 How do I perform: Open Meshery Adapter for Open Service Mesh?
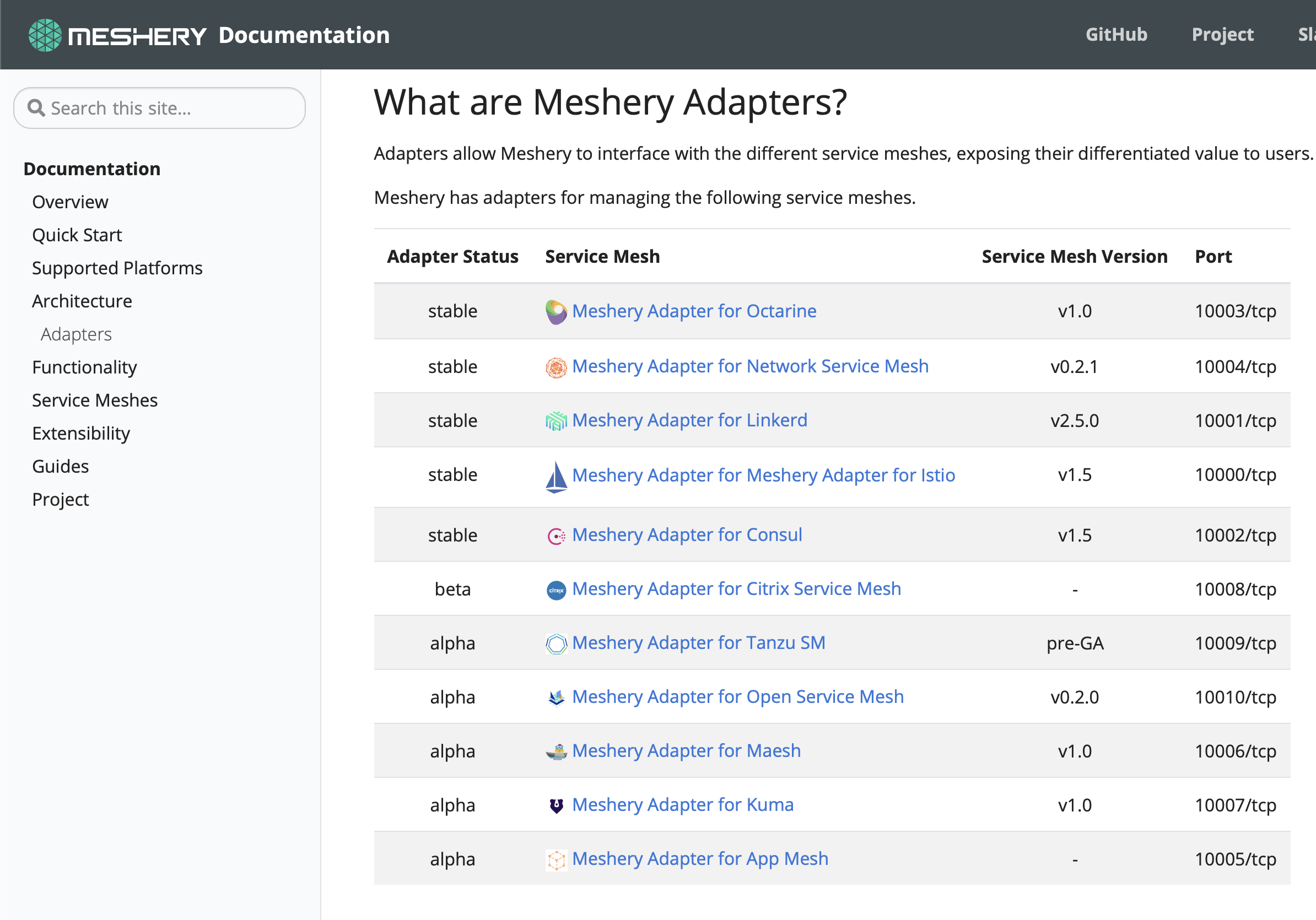(738, 696)
